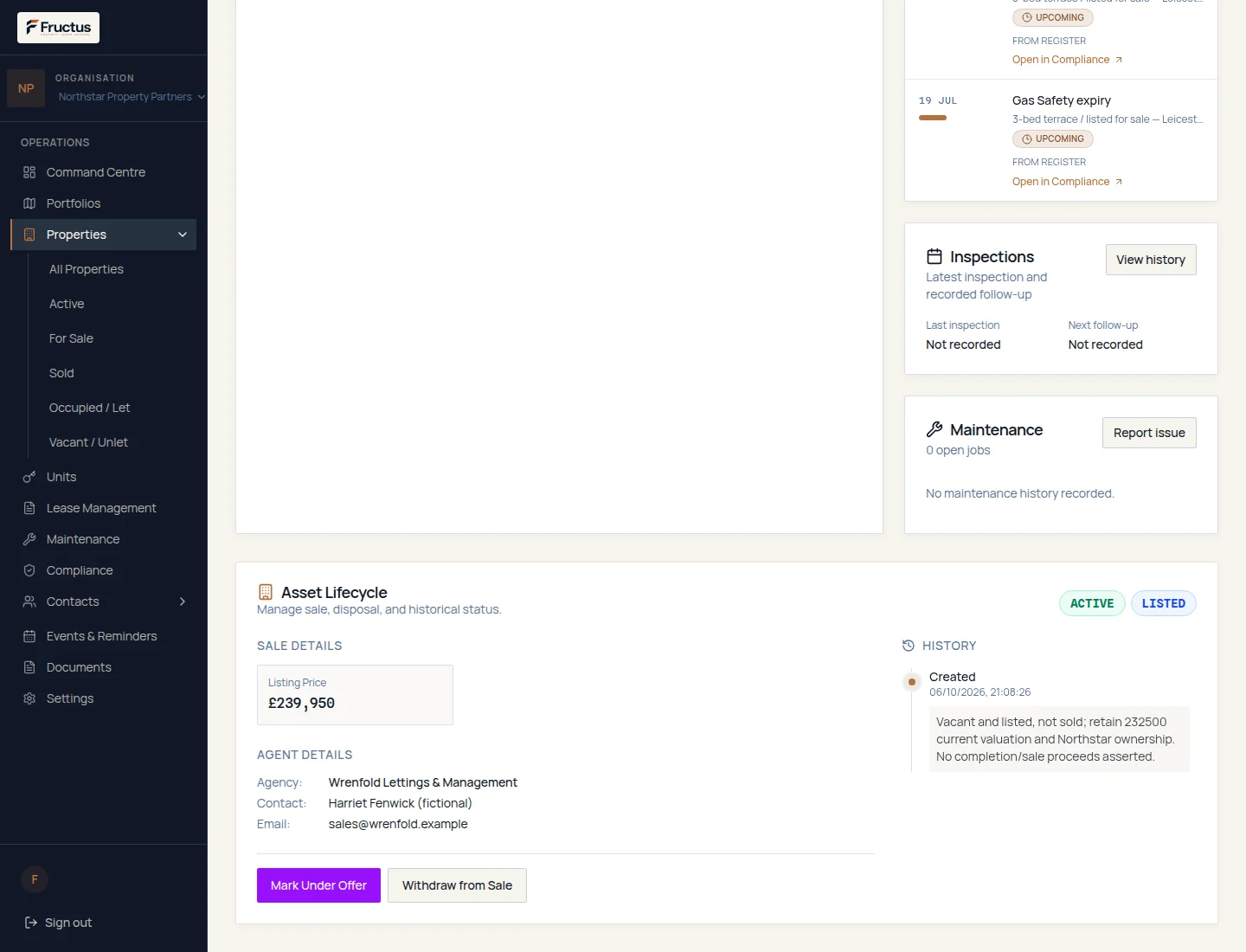Click the Listing Price £239,950 field
The width and height of the screenshot is (1246, 952).
[355, 695]
